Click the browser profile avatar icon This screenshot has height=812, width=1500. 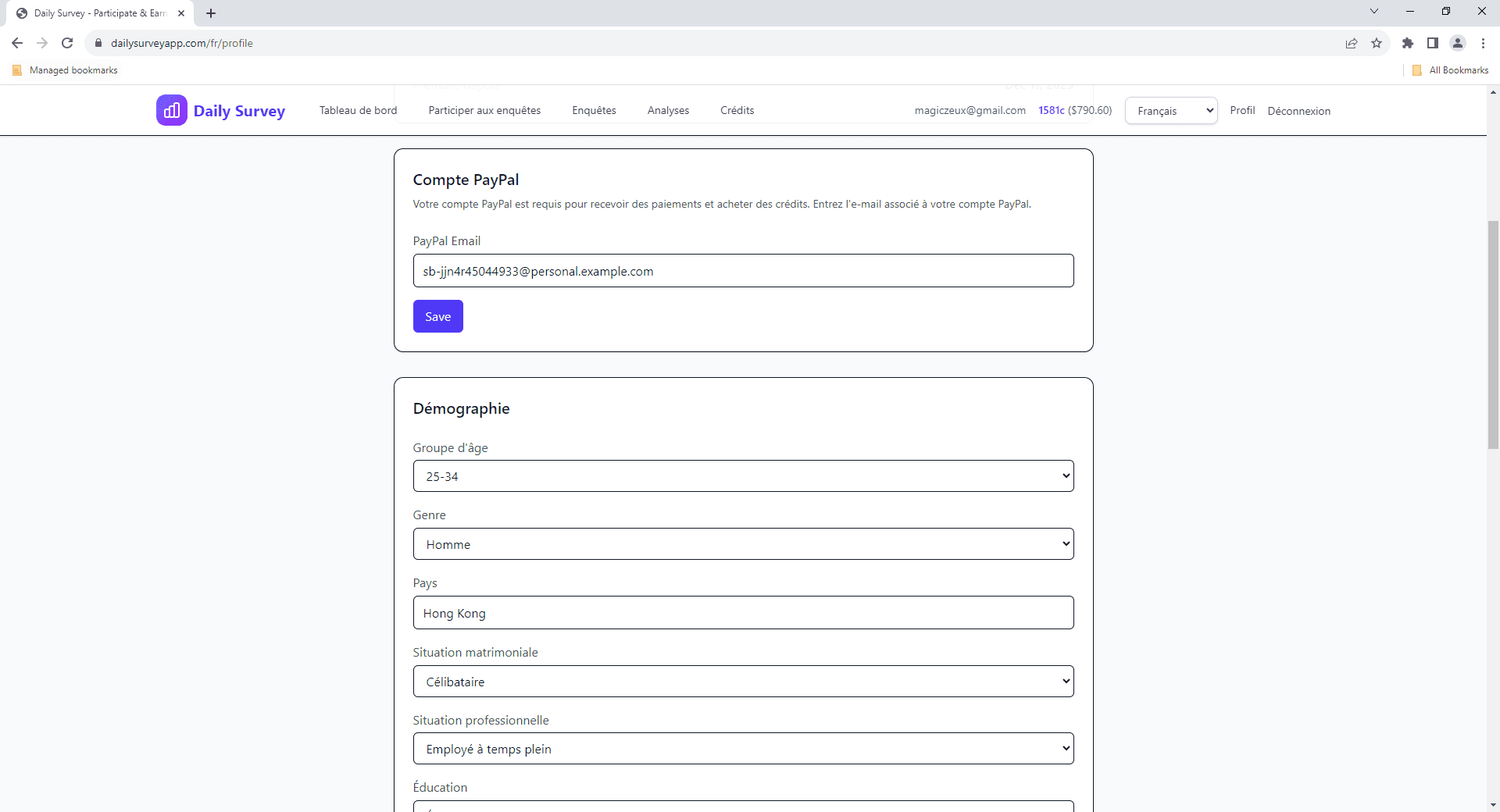click(1458, 44)
